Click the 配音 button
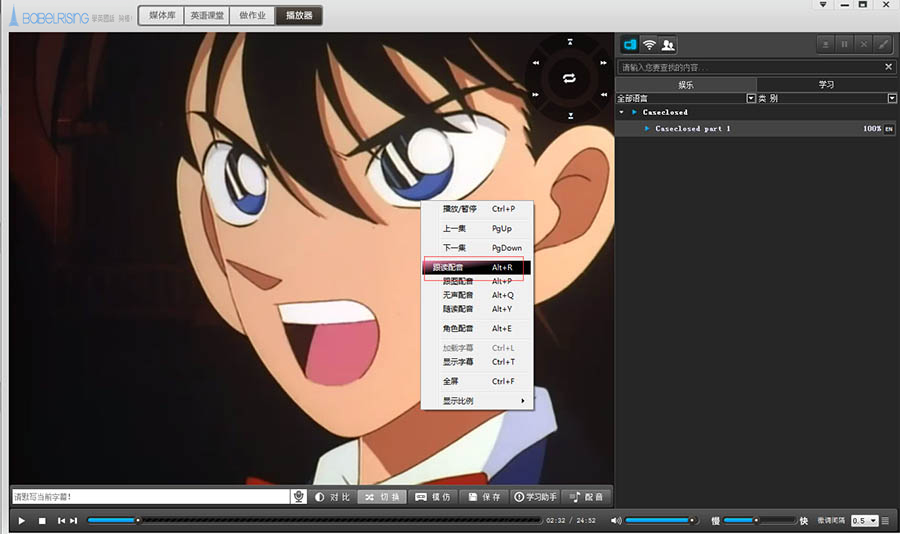Image resolution: width=900 pixels, height=534 pixels. click(x=586, y=497)
